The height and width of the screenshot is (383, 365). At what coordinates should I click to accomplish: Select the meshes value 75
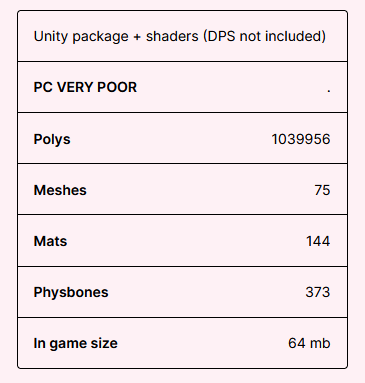click(322, 190)
